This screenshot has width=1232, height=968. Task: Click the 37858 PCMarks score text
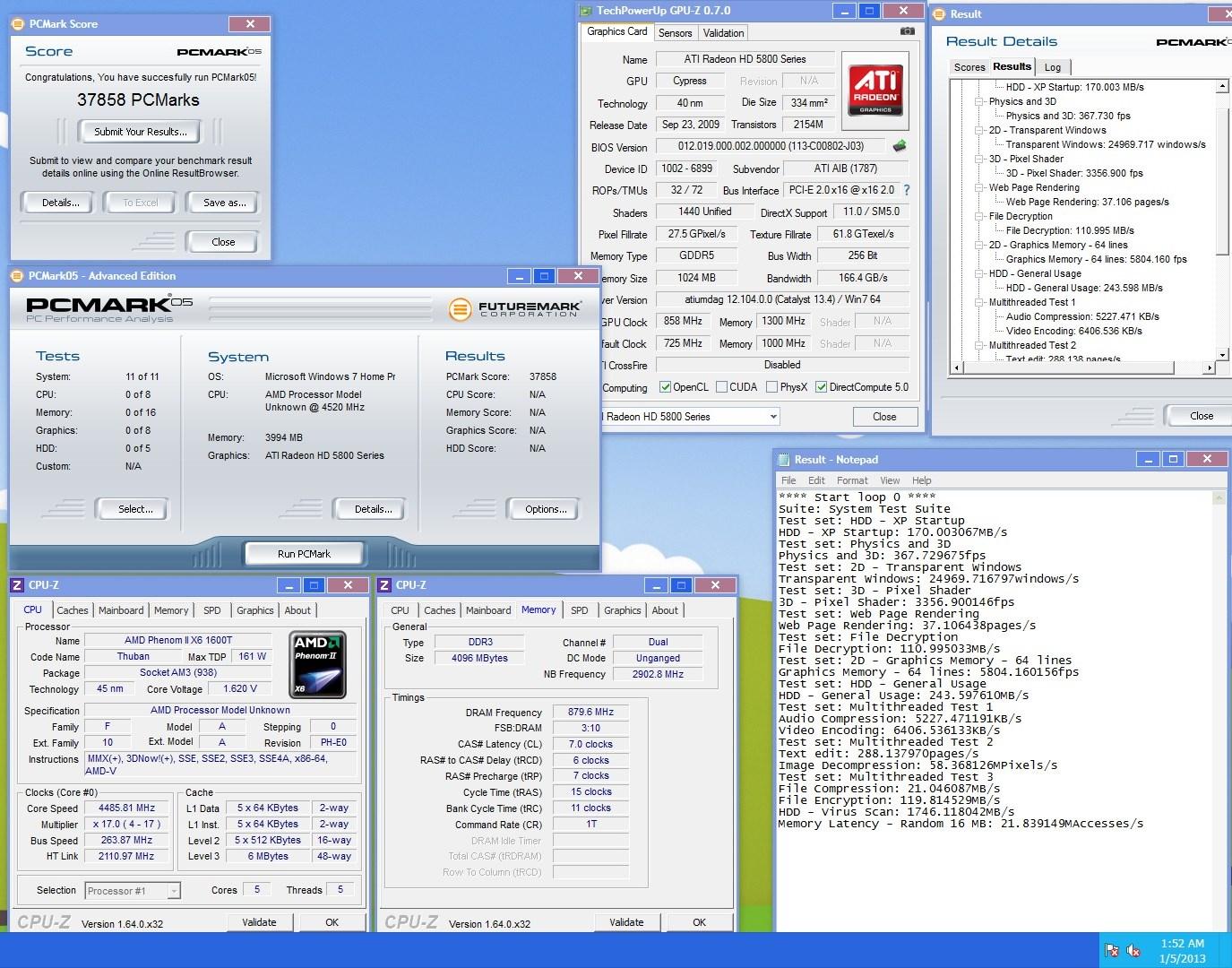(x=138, y=100)
